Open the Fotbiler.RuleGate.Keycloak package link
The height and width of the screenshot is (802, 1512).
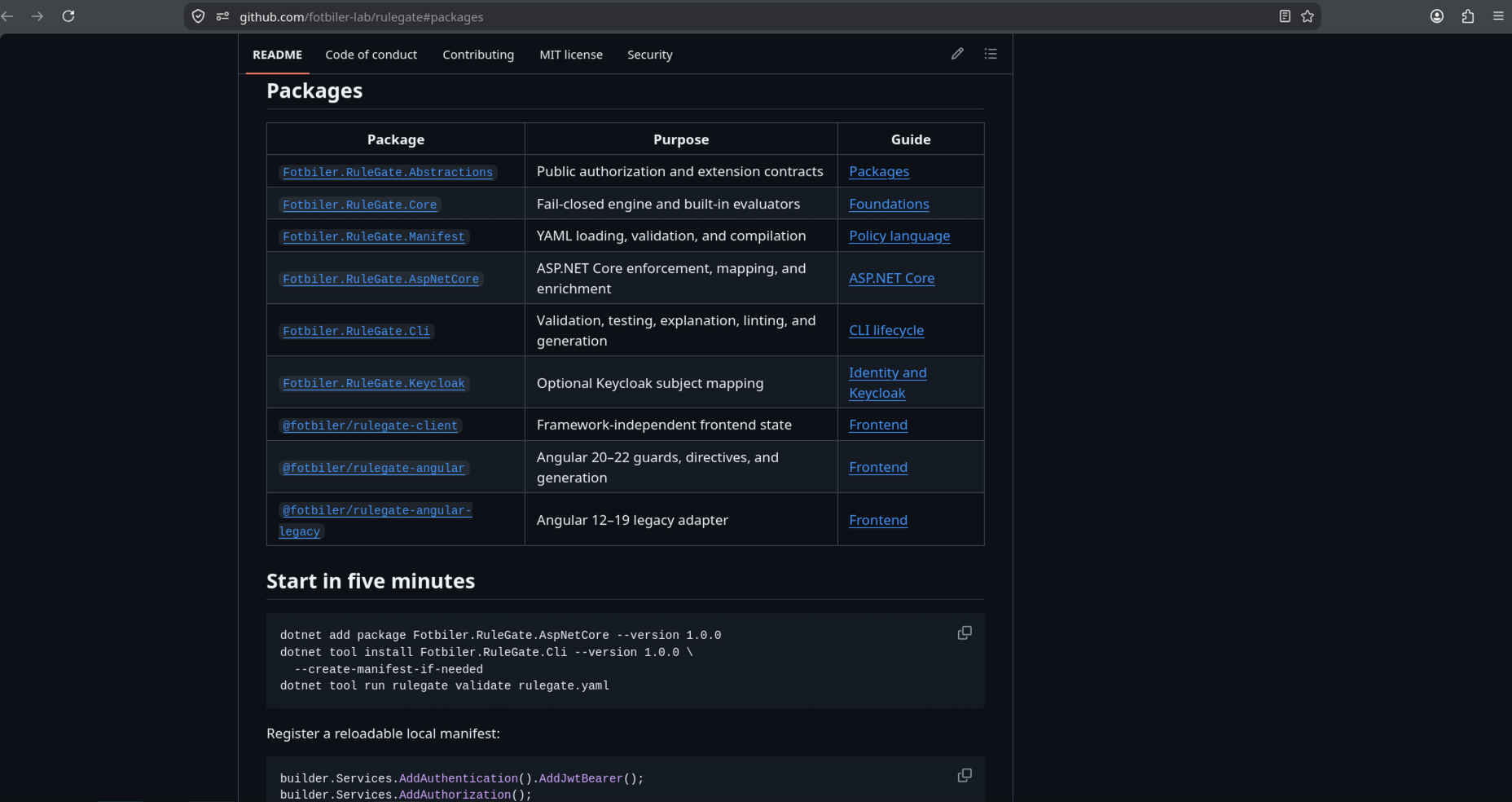coord(374,383)
